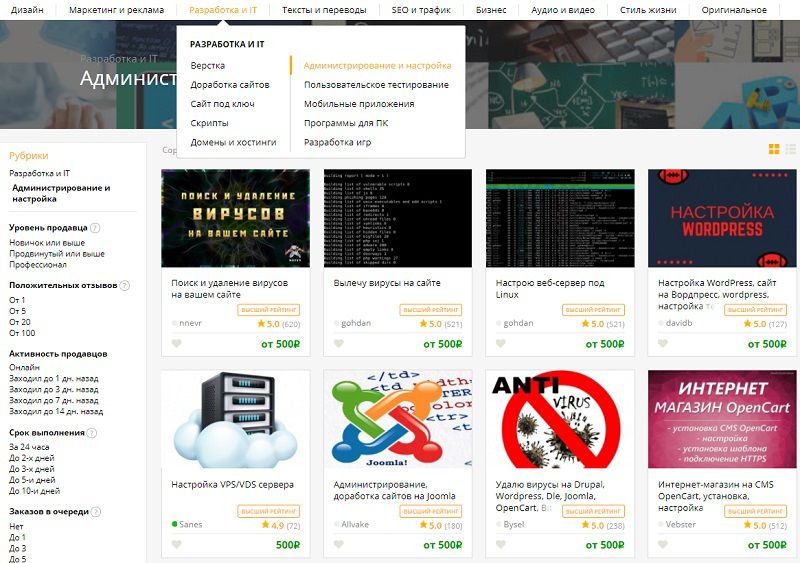Click heart on 'Настрою веб-сервер под Linux' card
The height and width of the screenshot is (563, 800).
[x=501, y=344]
